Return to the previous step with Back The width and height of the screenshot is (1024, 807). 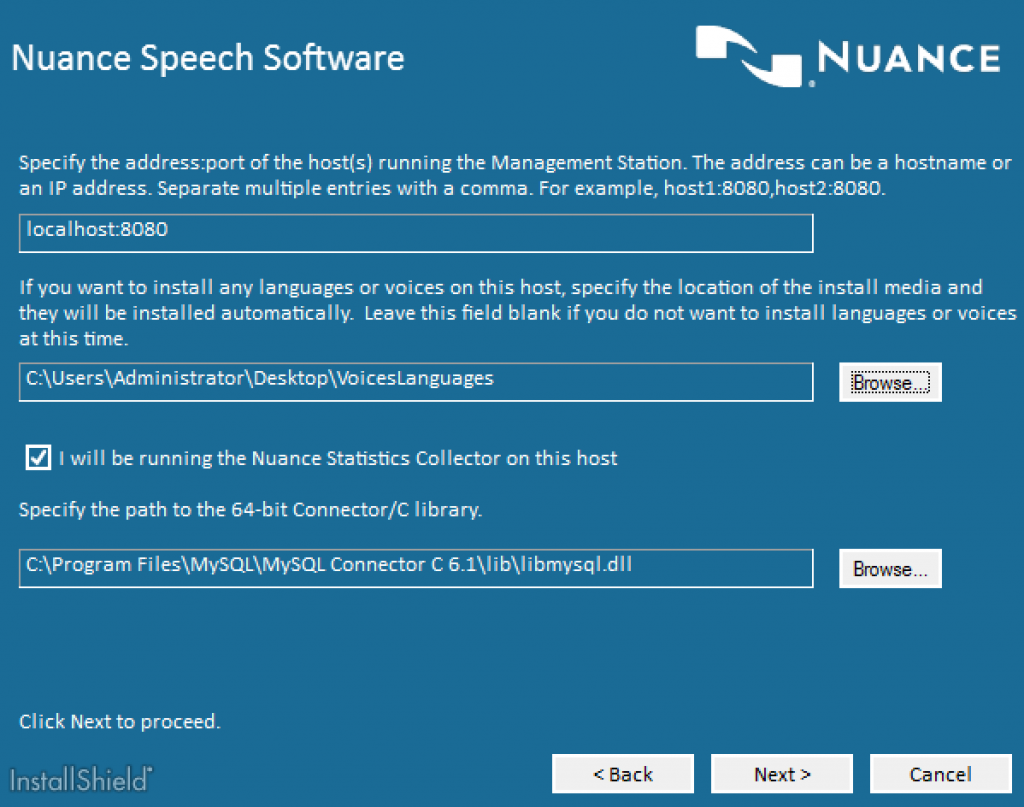622,773
